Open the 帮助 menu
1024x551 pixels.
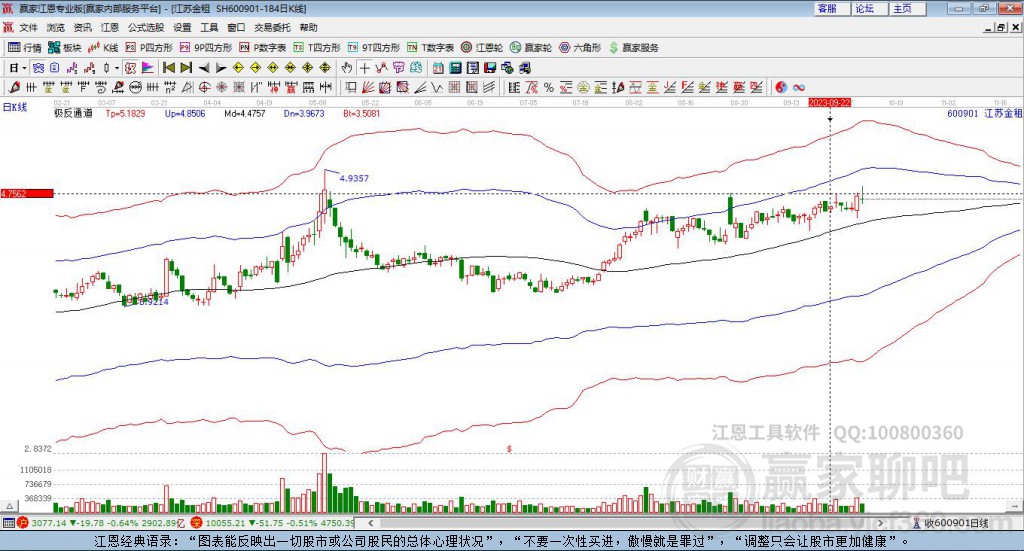pyautogui.click(x=308, y=27)
